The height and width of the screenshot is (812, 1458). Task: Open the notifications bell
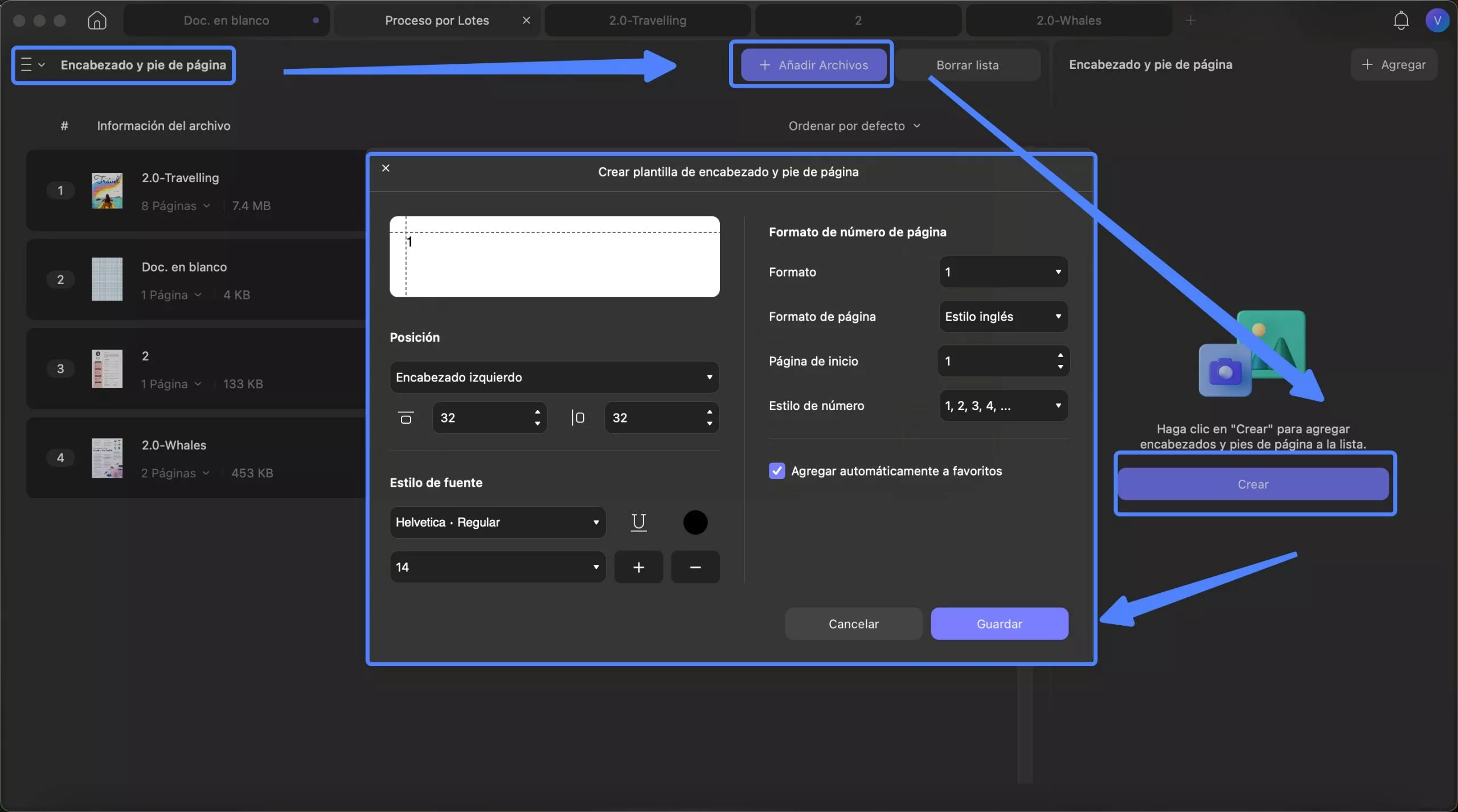pos(1400,20)
